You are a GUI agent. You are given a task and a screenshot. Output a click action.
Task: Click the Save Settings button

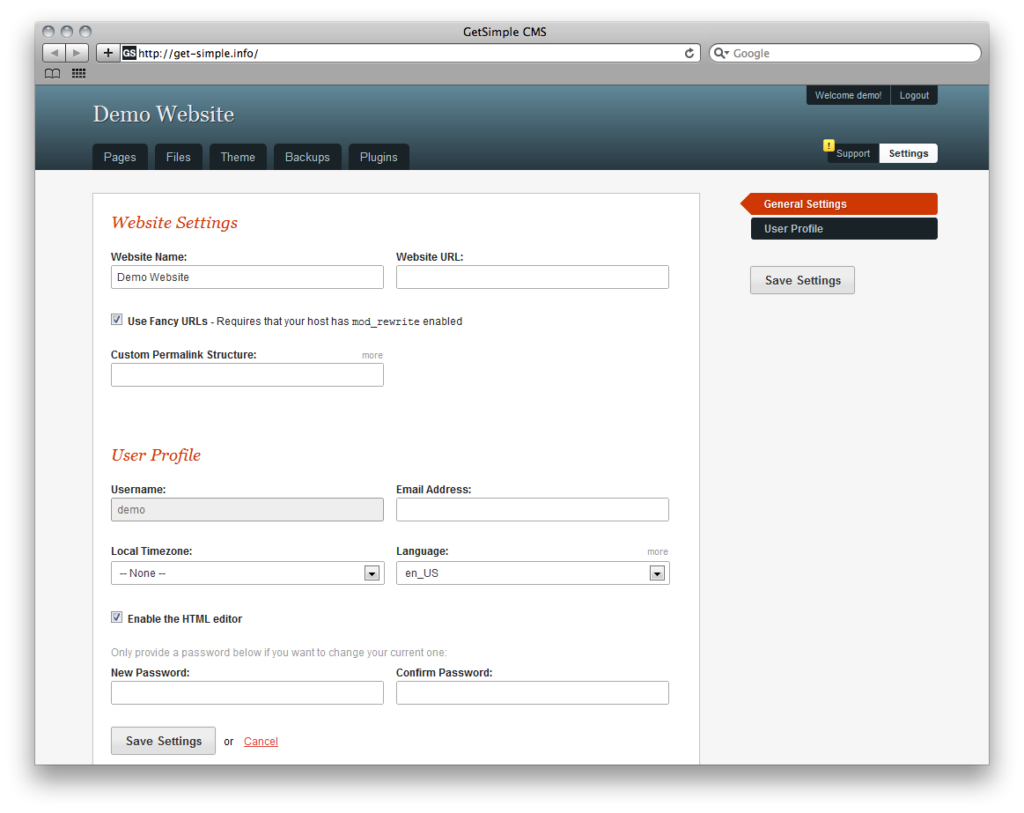click(162, 741)
